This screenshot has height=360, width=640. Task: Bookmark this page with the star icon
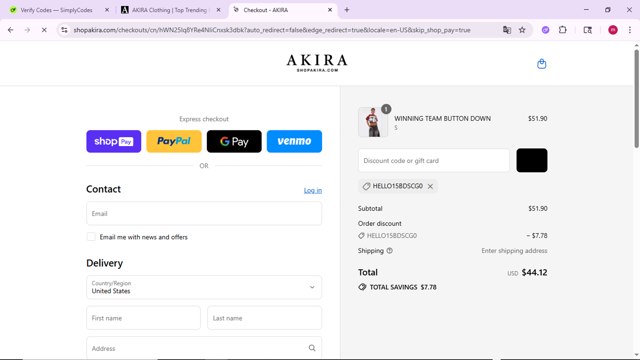pos(522,30)
